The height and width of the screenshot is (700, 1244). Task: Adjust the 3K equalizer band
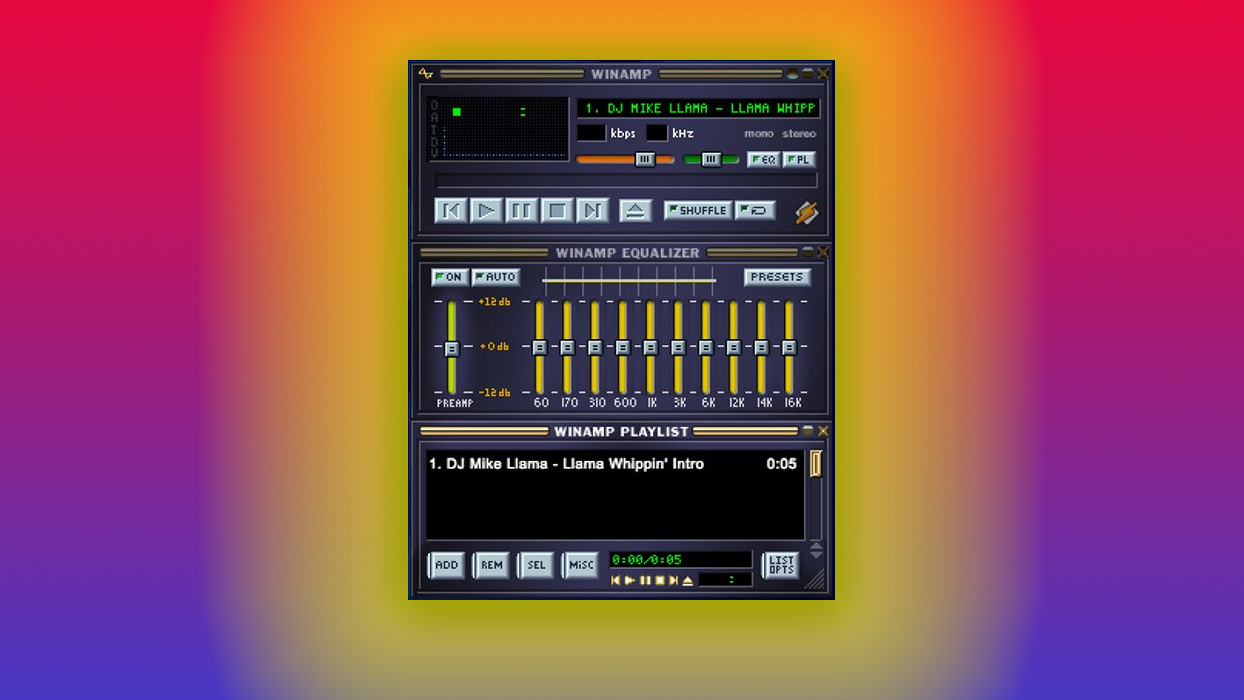click(x=678, y=347)
